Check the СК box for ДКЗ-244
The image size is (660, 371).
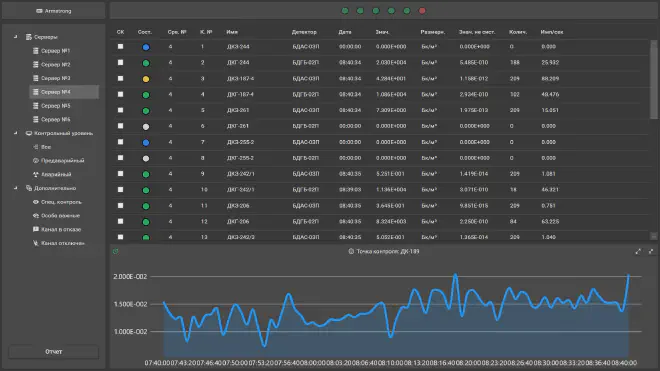click(x=120, y=46)
